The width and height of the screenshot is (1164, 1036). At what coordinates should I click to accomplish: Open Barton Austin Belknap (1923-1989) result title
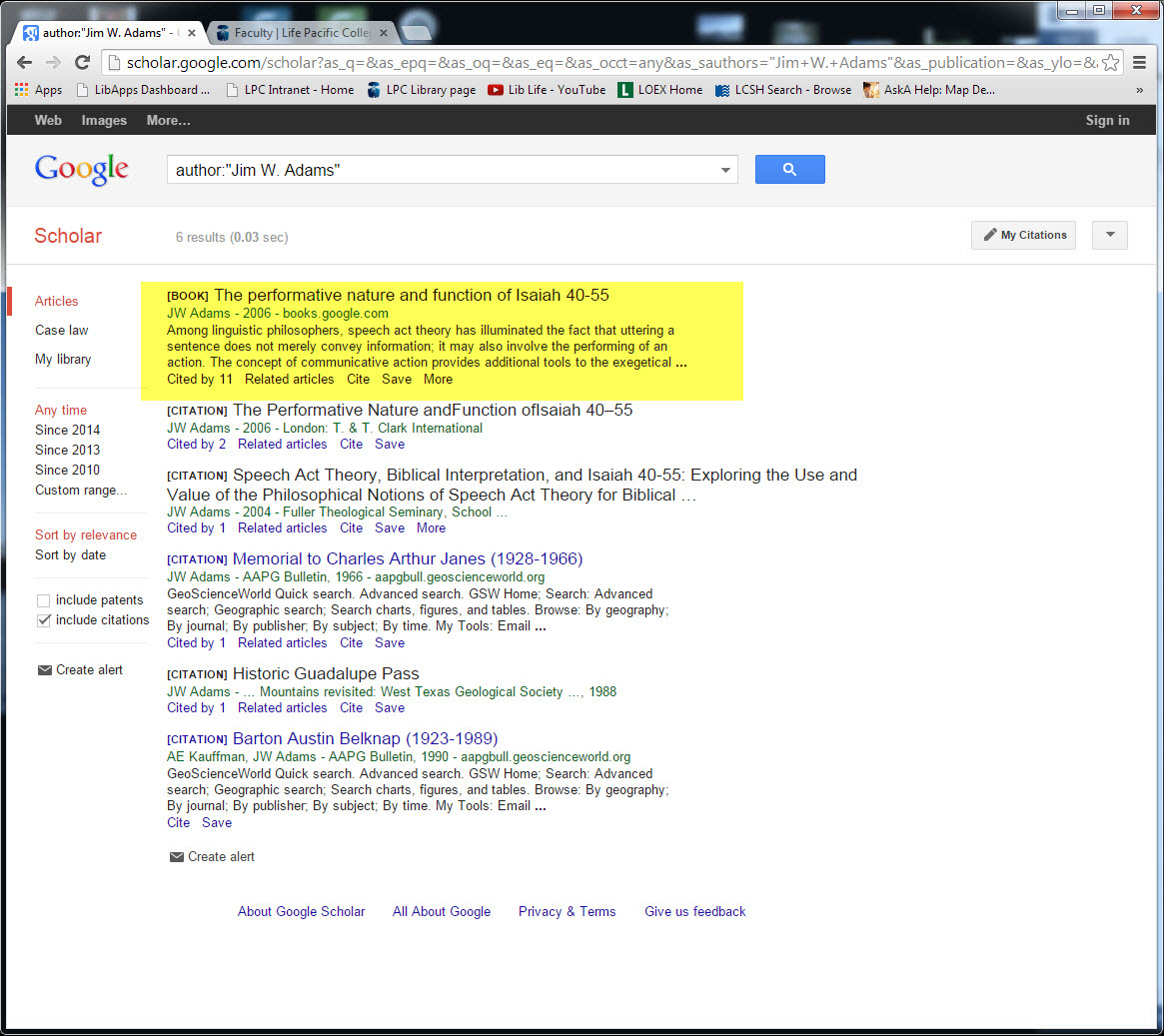pos(366,738)
